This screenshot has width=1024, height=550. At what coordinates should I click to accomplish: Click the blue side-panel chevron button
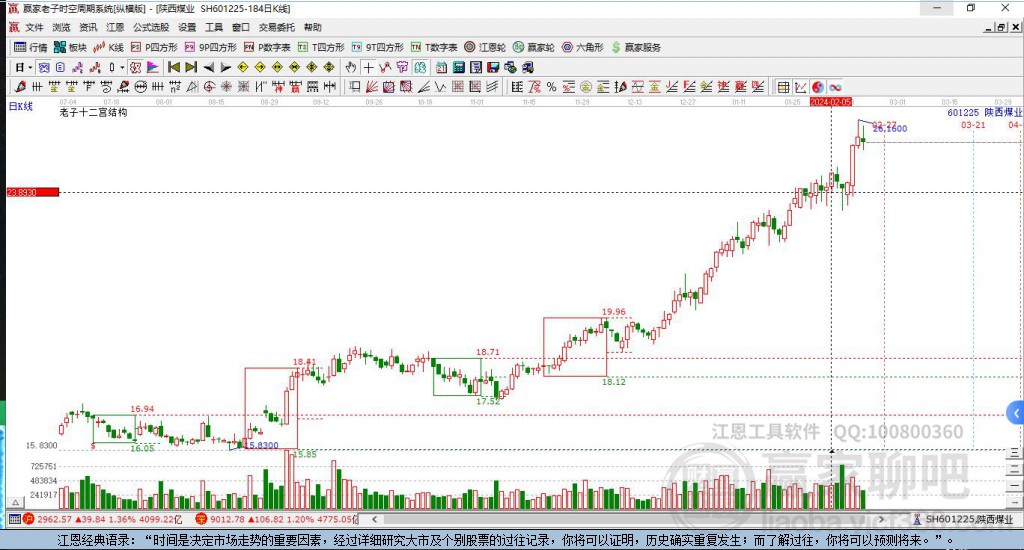pyautogui.click(x=1016, y=413)
